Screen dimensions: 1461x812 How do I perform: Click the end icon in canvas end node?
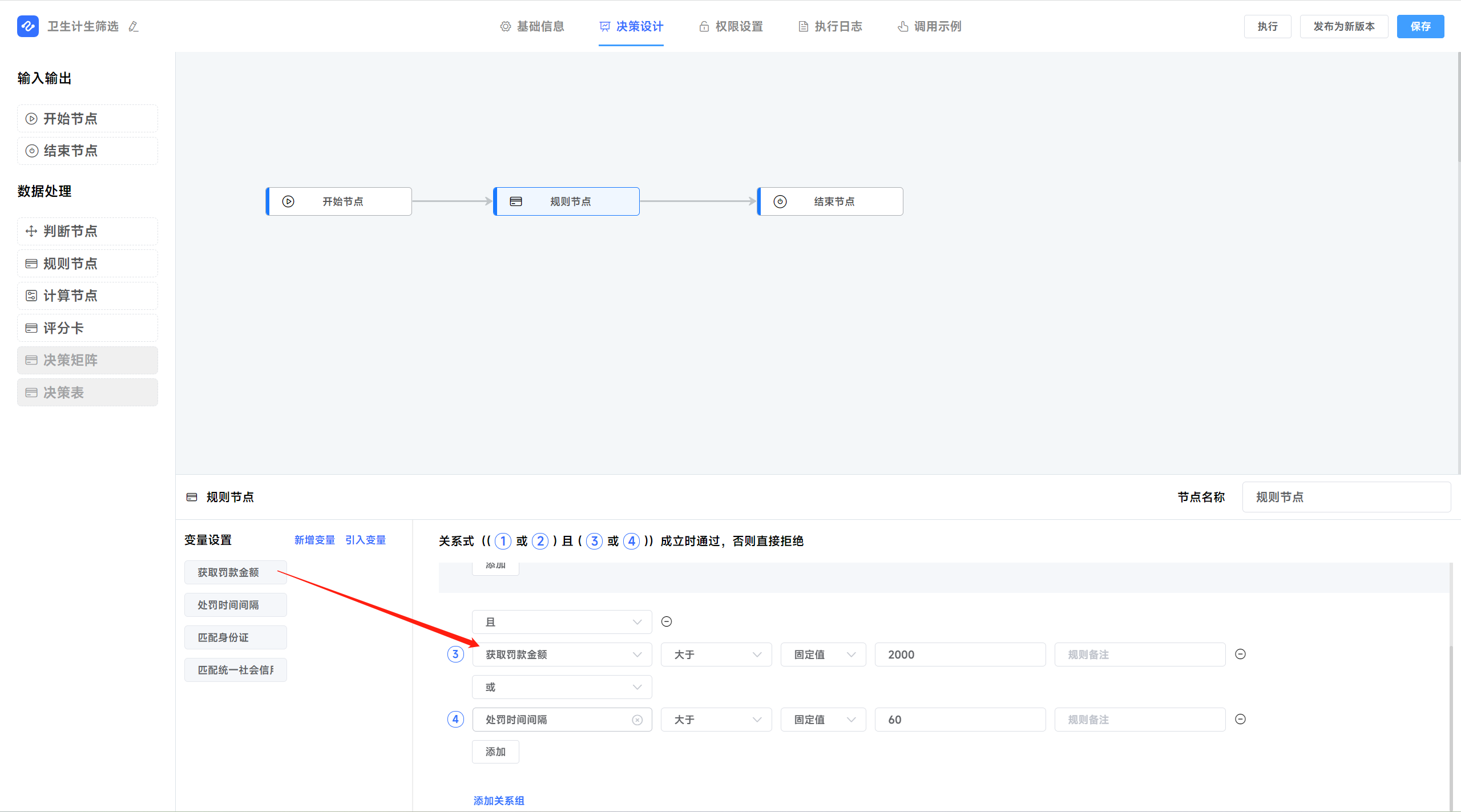pyautogui.click(x=780, y=201)
